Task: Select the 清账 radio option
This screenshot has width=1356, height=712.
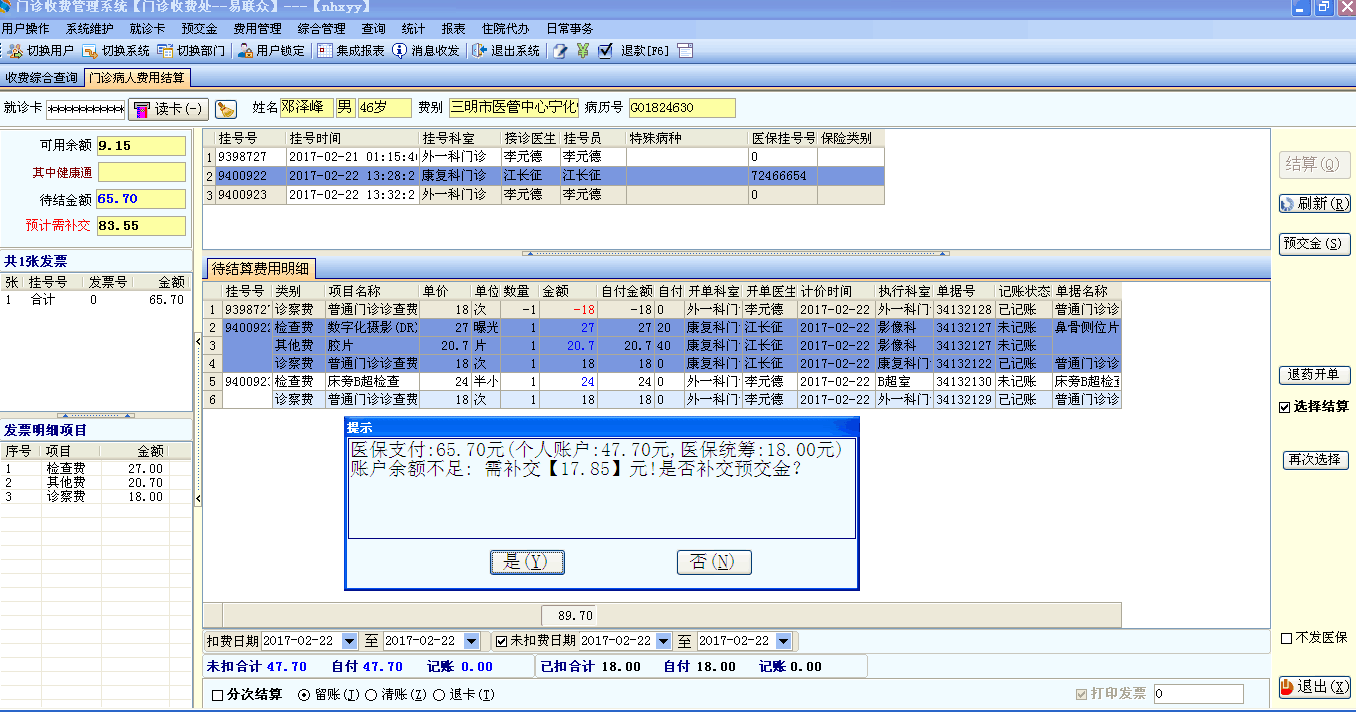Action: [x=371, y=695]
